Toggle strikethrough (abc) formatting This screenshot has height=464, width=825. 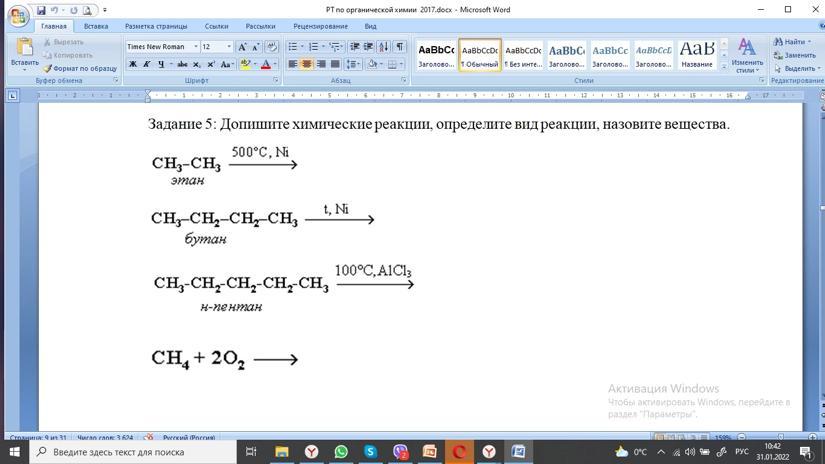point(182,64)
